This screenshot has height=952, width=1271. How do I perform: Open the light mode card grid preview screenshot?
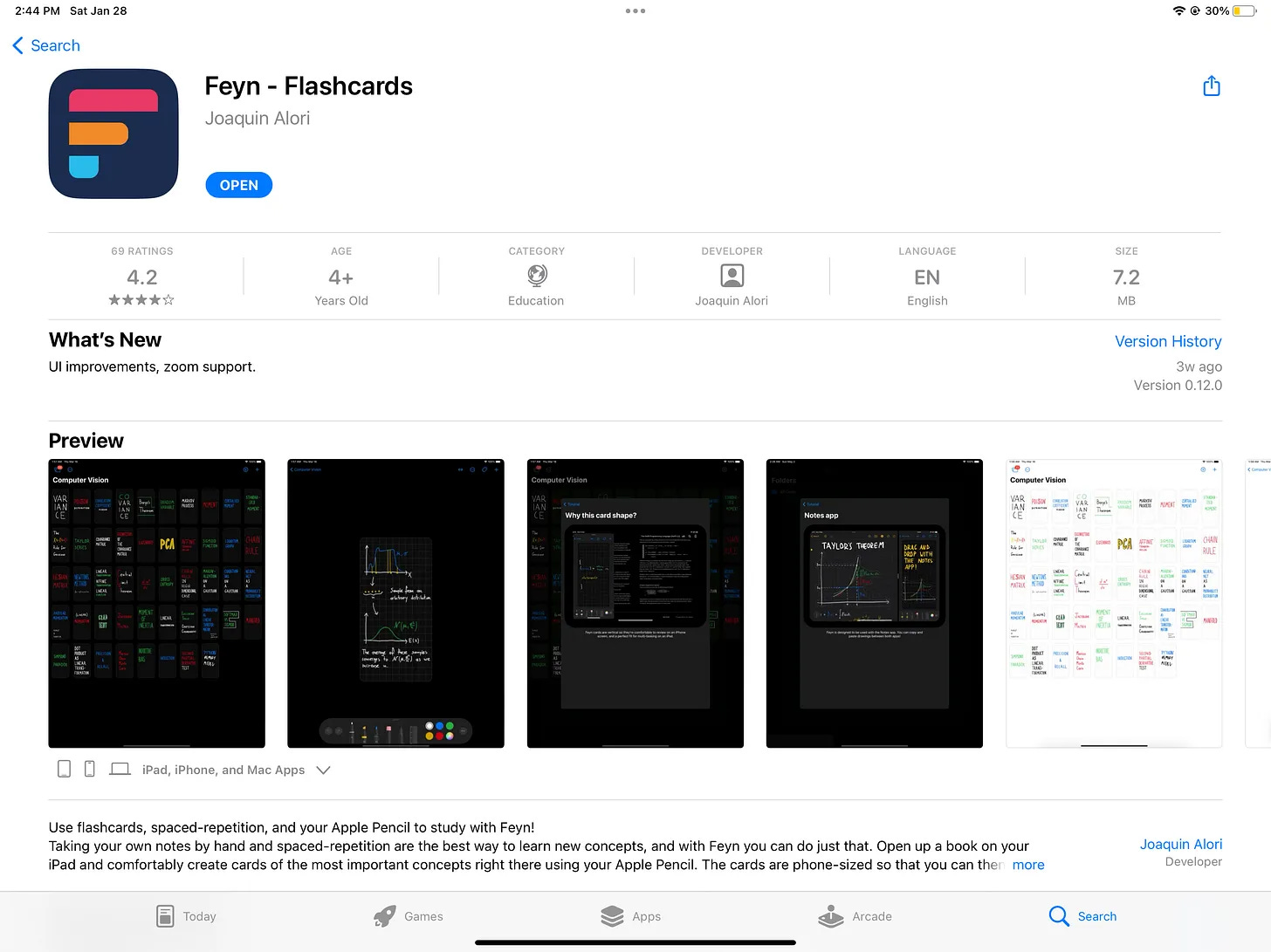1113,603
